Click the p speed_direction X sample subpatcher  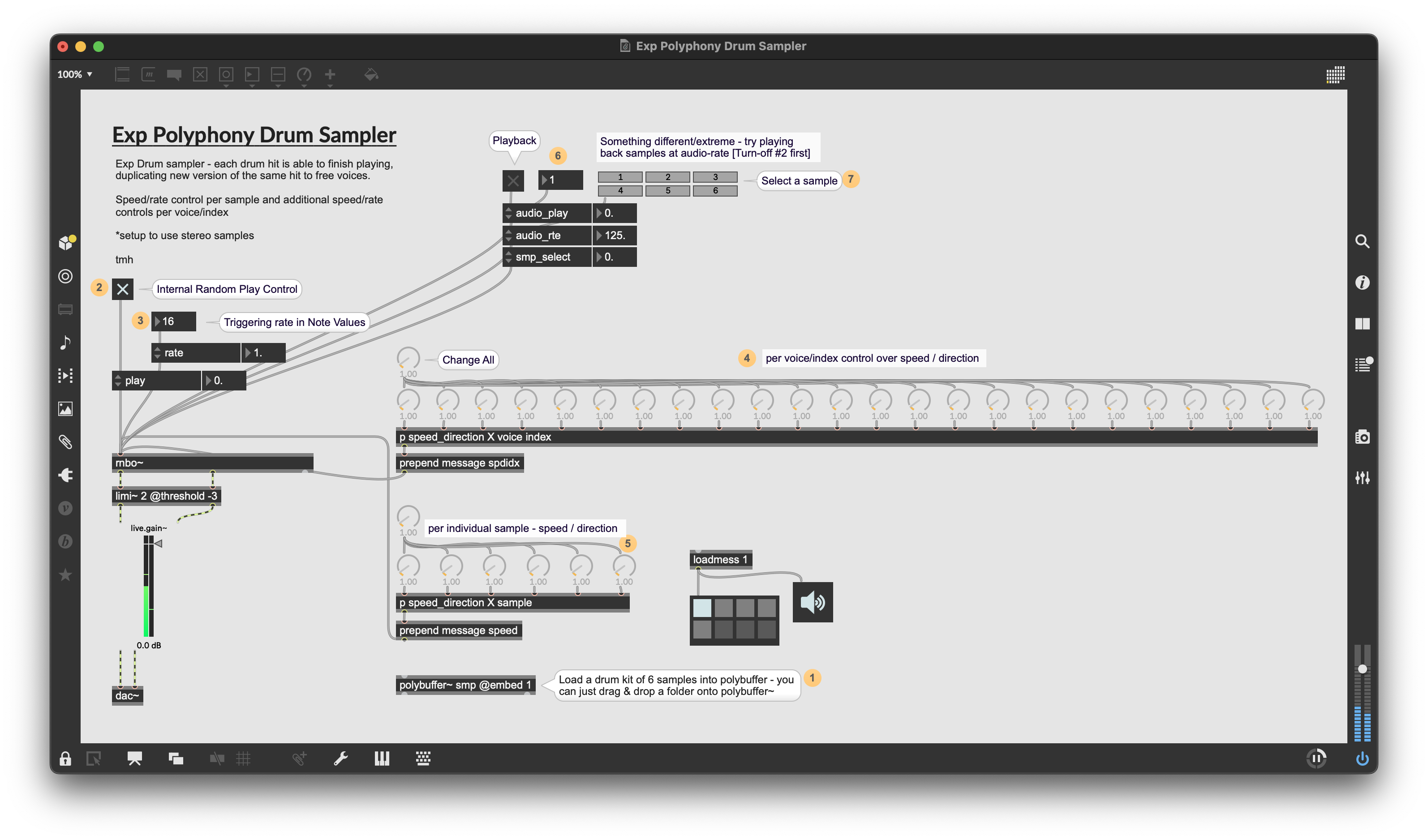(x=512, y=603)
